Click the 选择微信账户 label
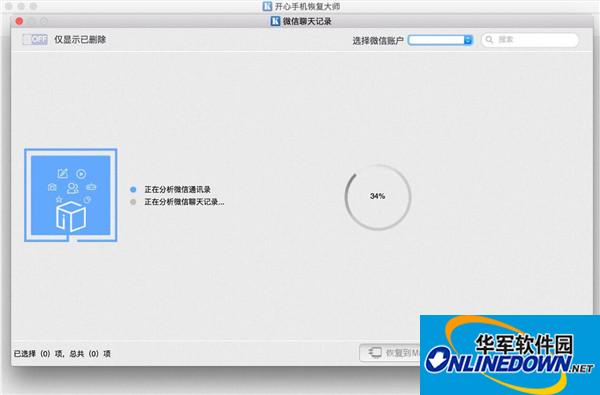This screenshot has height=395, width=600. (378, 41)
